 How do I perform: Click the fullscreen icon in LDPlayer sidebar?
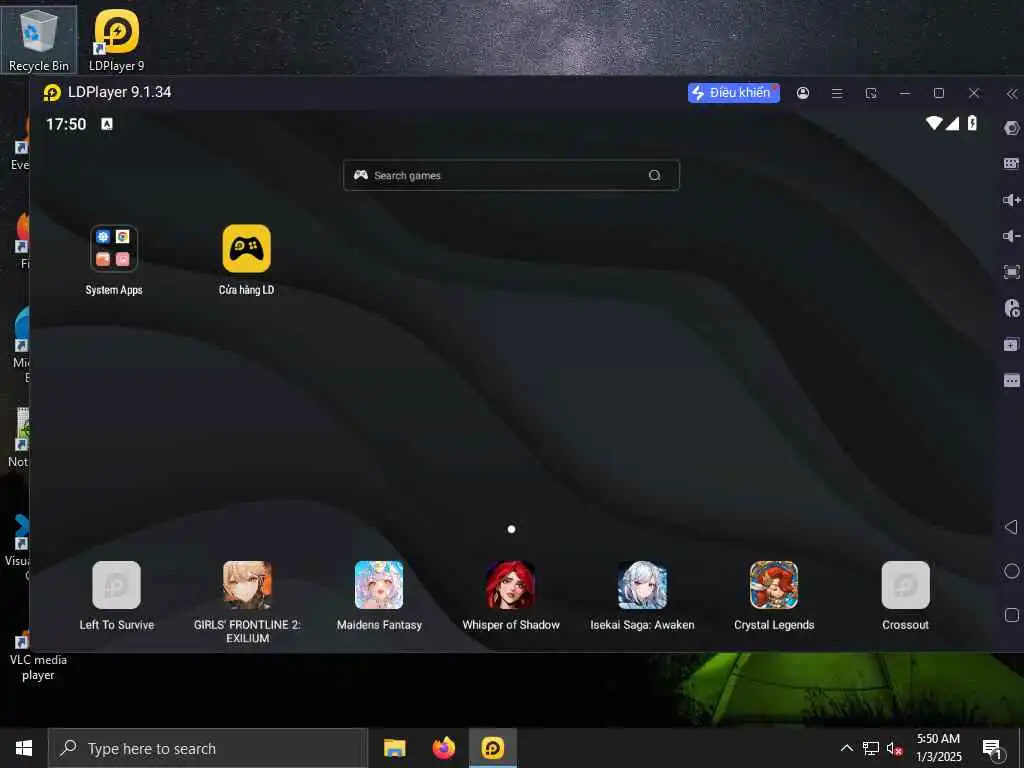tap(1011, 272)
